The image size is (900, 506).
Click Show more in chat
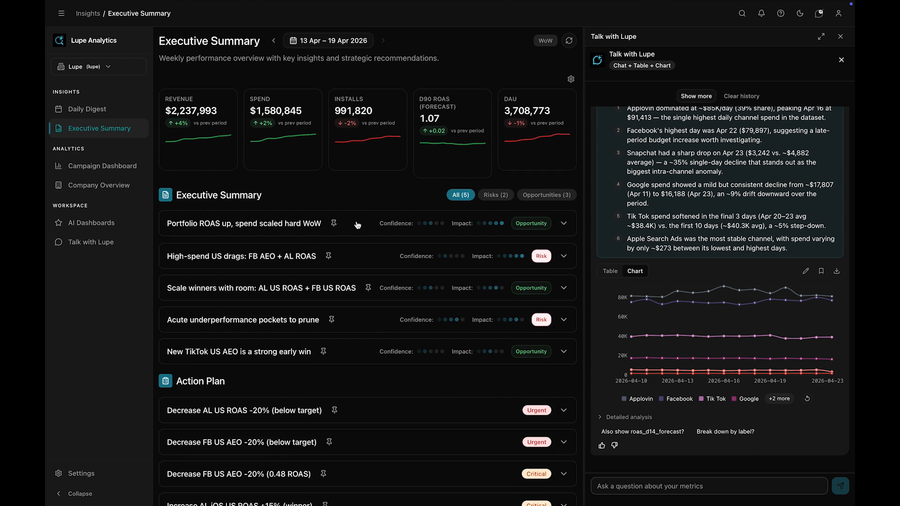coord(696,96)
